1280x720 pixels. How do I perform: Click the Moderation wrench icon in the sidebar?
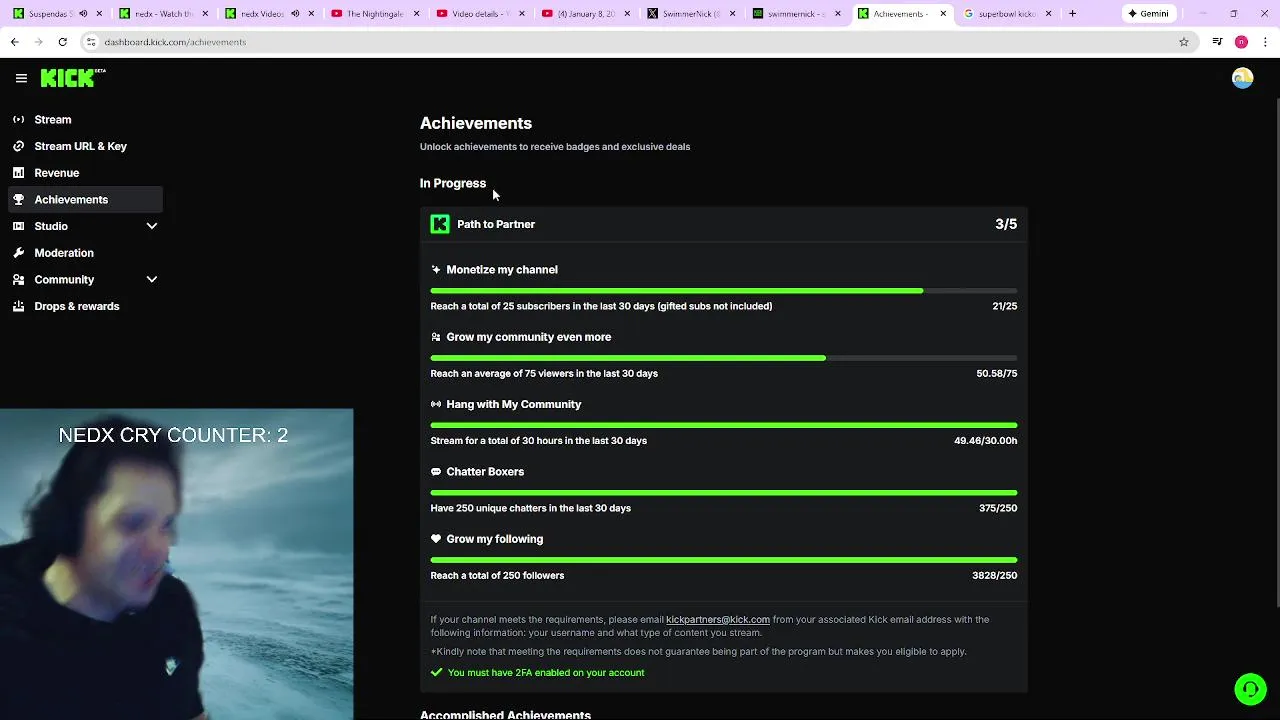[18, 253]
